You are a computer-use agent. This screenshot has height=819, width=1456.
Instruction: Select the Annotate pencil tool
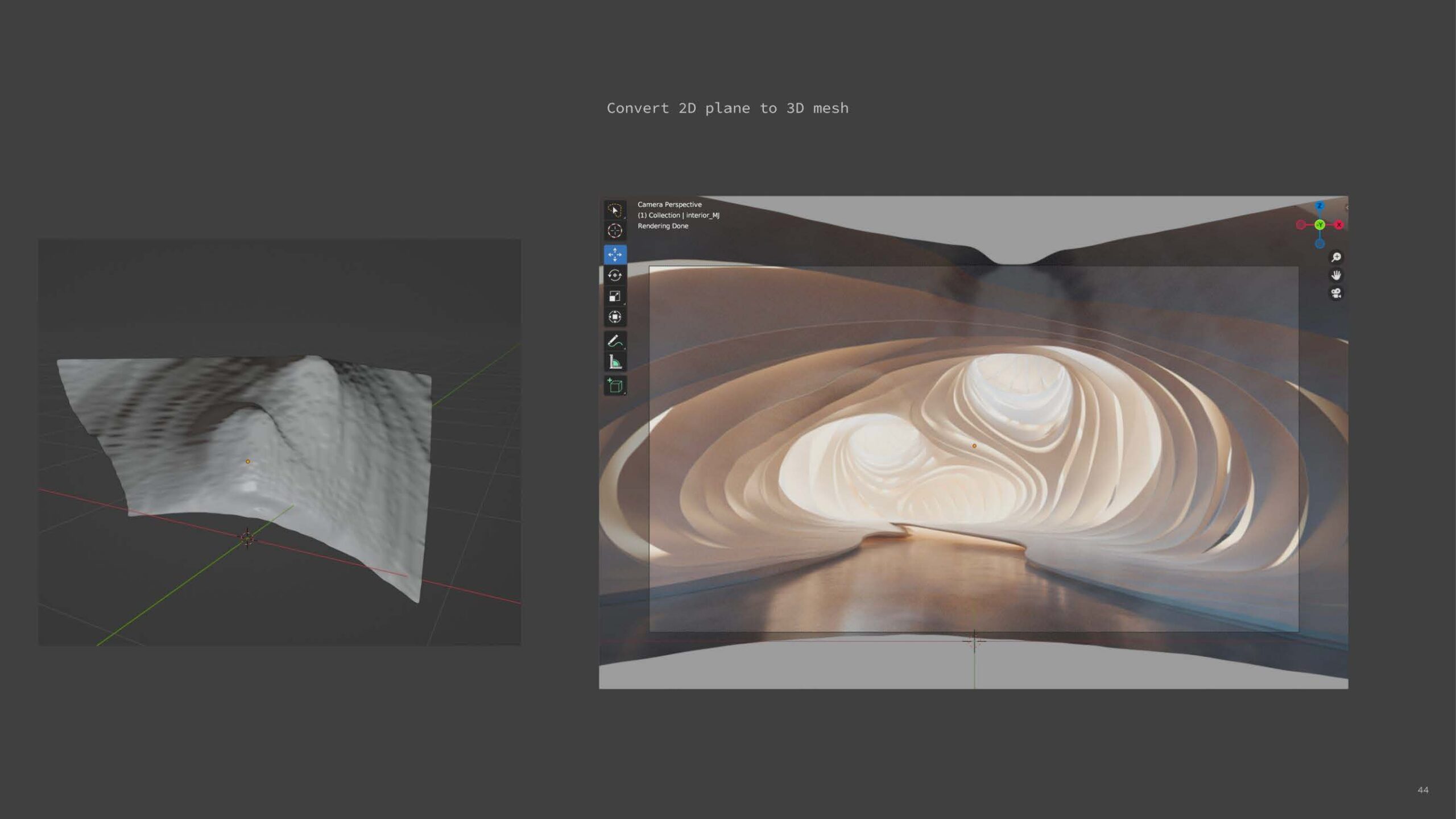tap(615, 341)
